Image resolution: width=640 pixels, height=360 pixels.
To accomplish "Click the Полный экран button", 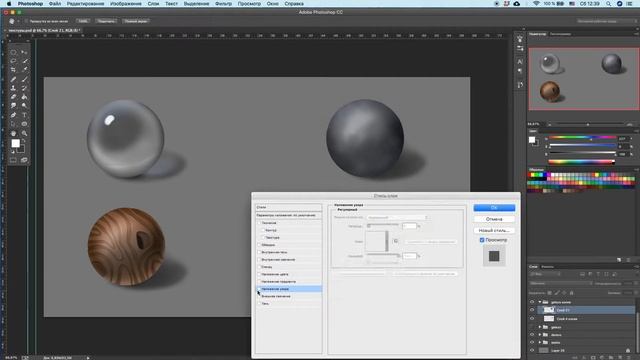I will (136, 21).
